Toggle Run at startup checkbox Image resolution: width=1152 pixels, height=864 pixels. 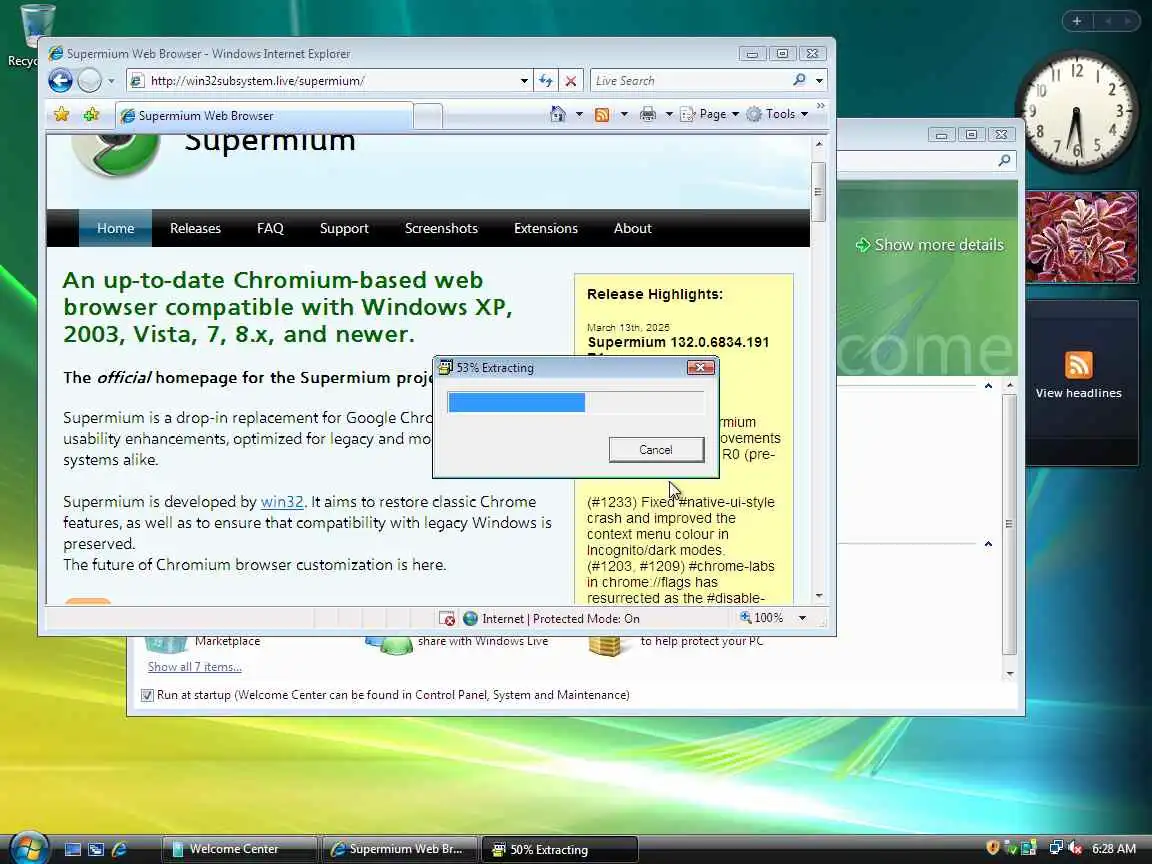147,695
